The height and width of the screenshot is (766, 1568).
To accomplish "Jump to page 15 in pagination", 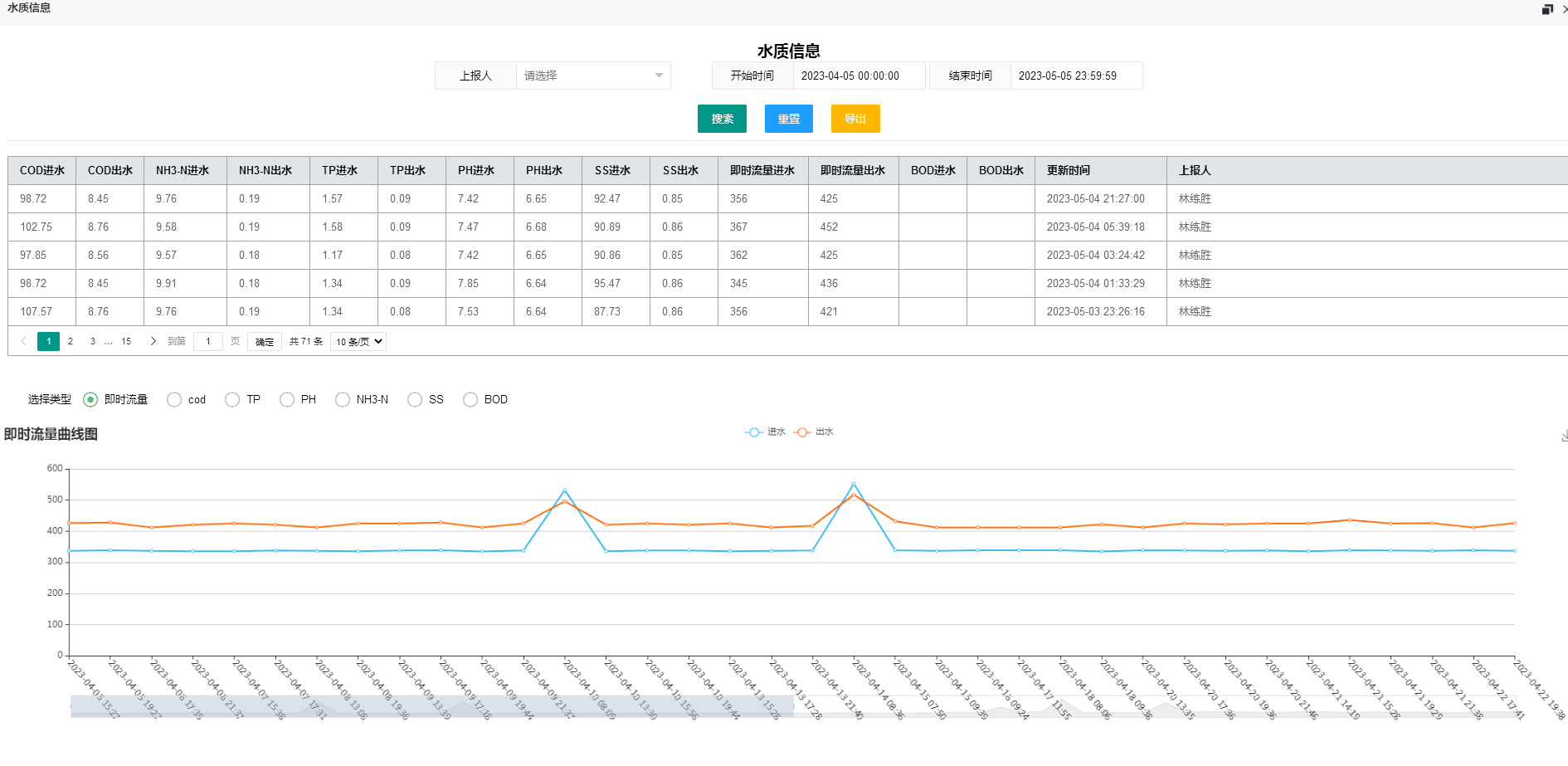I will (x=126, y=341).
